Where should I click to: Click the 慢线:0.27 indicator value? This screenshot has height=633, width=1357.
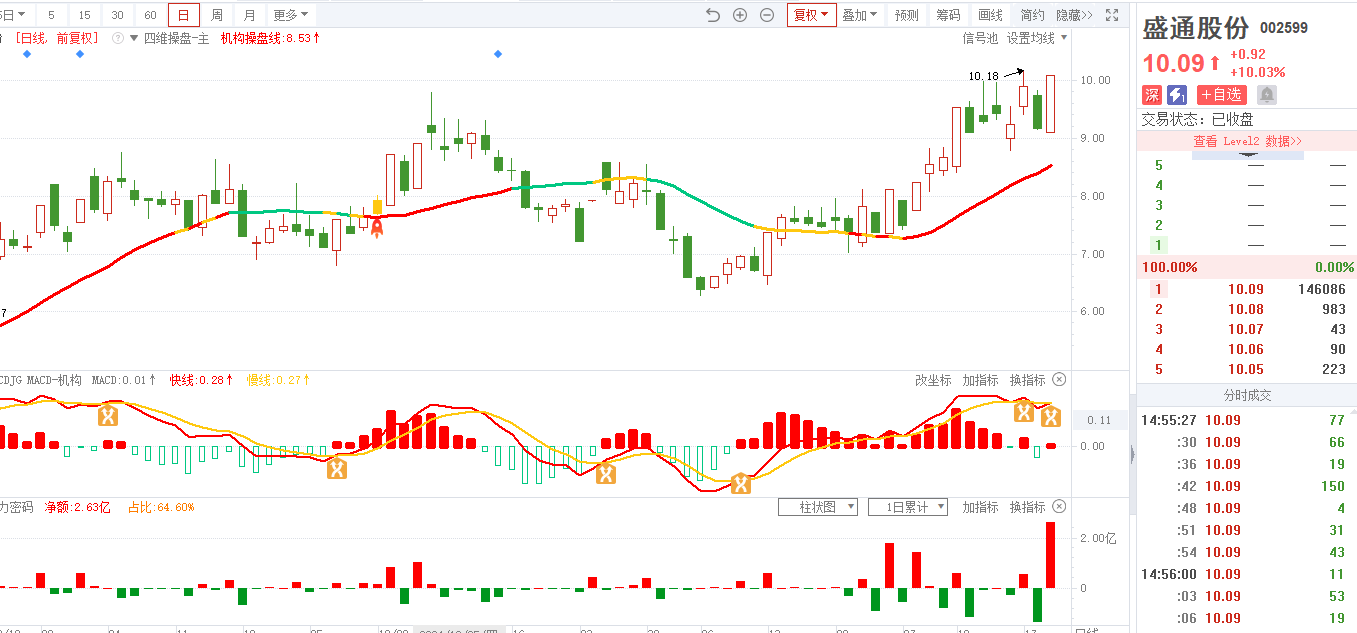point(278,380)
